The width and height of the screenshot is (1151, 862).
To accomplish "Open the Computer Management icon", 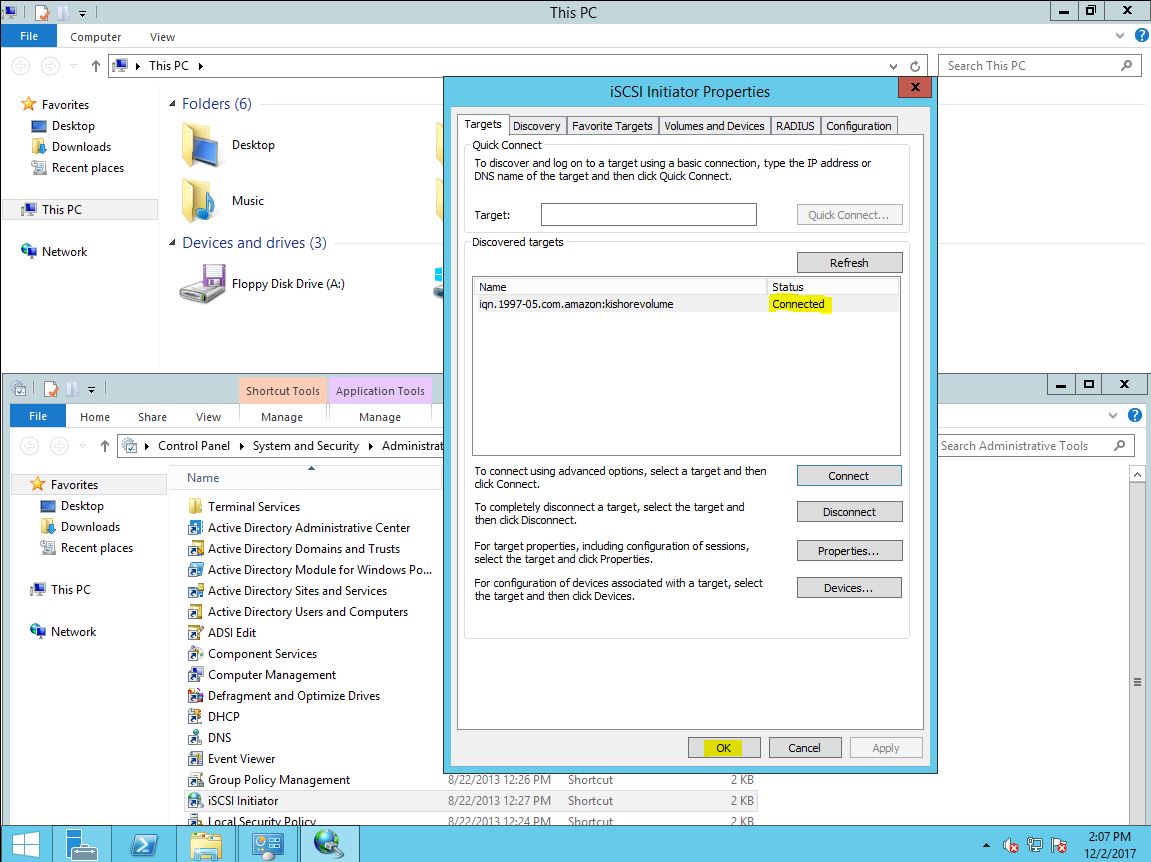I will coord(196,675).
